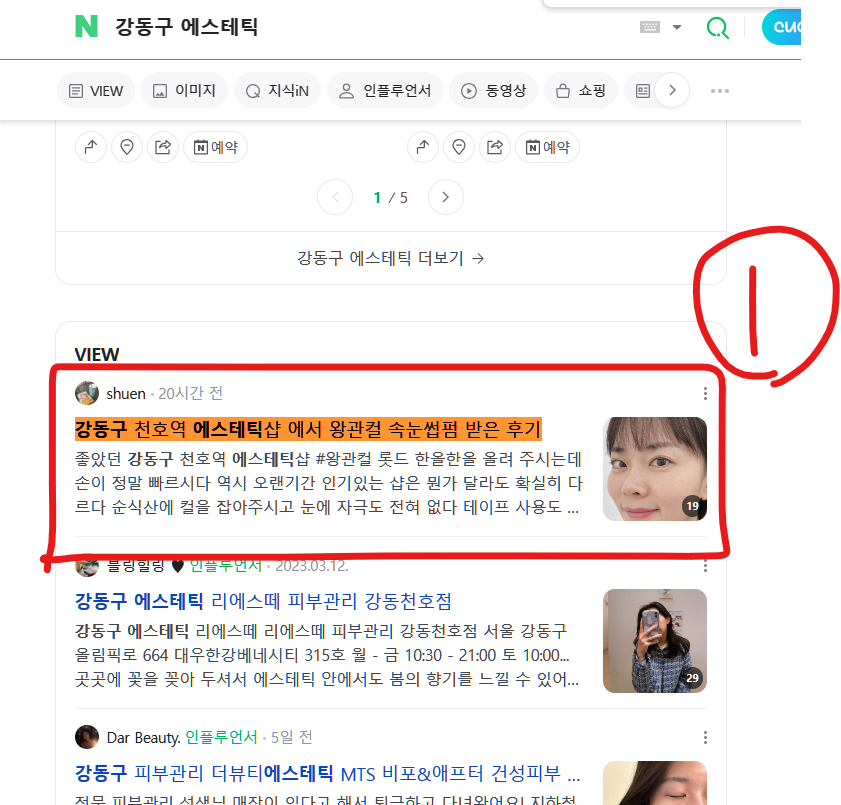Open post 강동구 피부관리 더뷰티에스테틱 MTS 비포&애프터
This screenshot has width=841, height=805.
[327, 773]
